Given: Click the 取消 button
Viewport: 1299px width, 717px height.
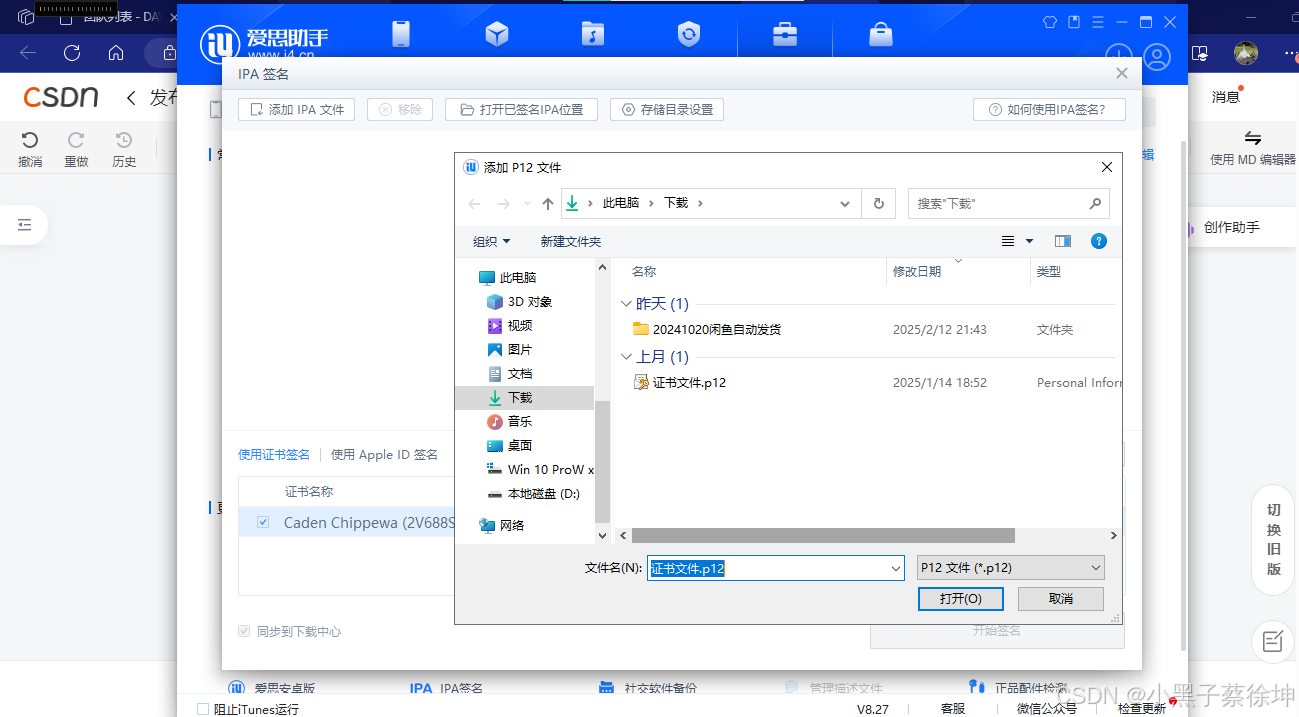Looking at the screenshot, I should (x=1061, y=598).
